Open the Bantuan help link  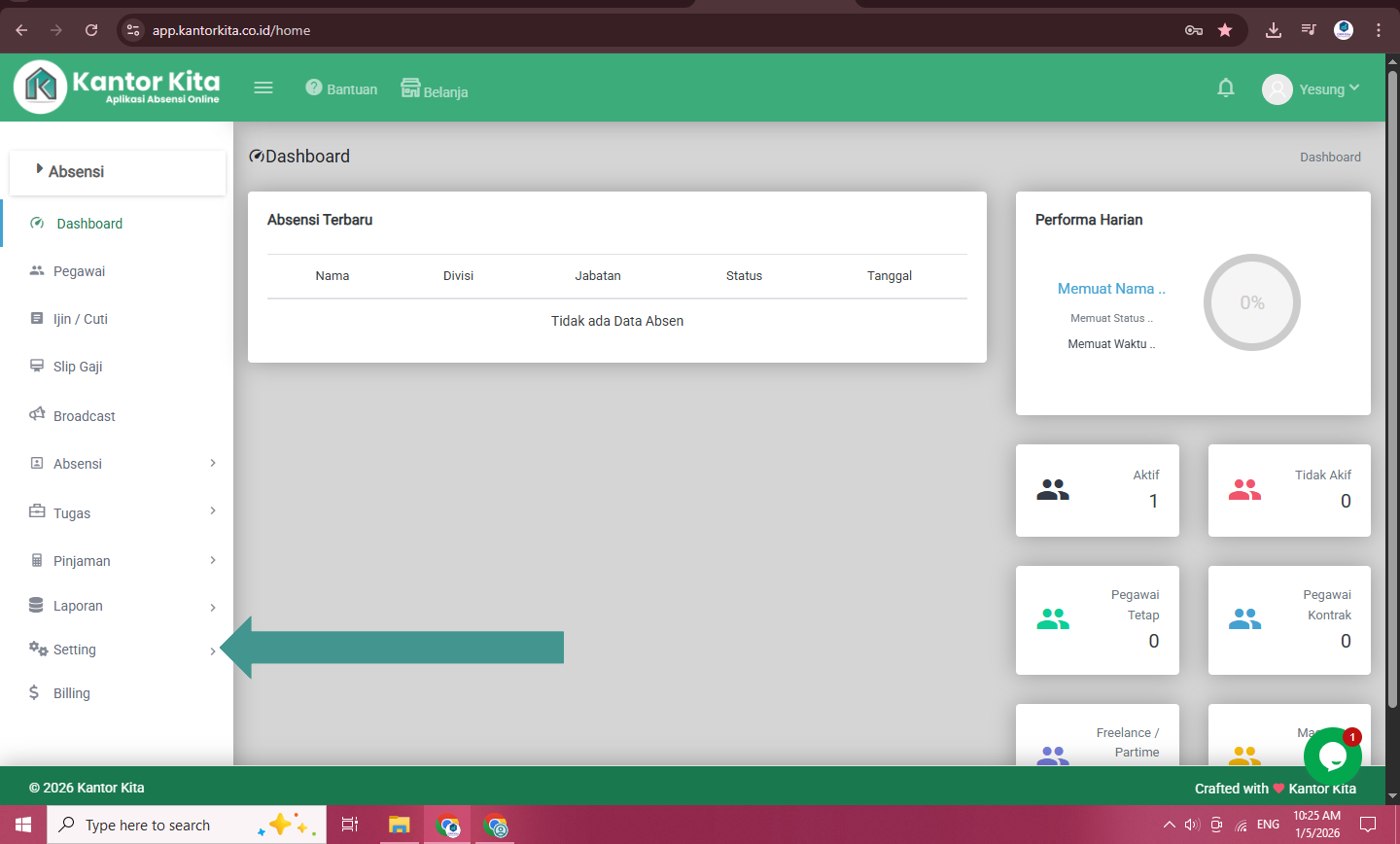(341, 88)
